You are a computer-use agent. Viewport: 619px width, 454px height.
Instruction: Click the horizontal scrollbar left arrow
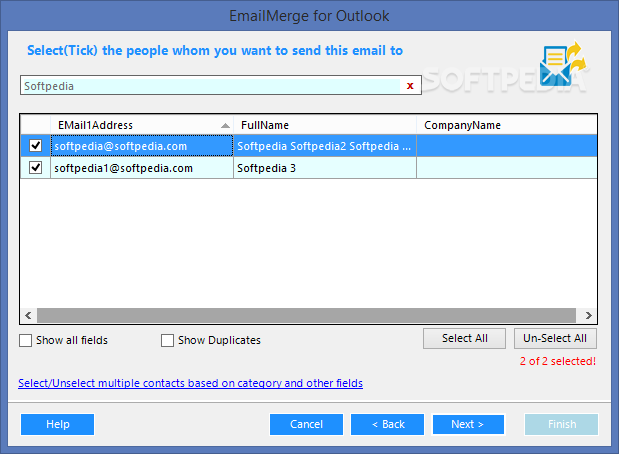pyautogui.click(x=28, y=315)
